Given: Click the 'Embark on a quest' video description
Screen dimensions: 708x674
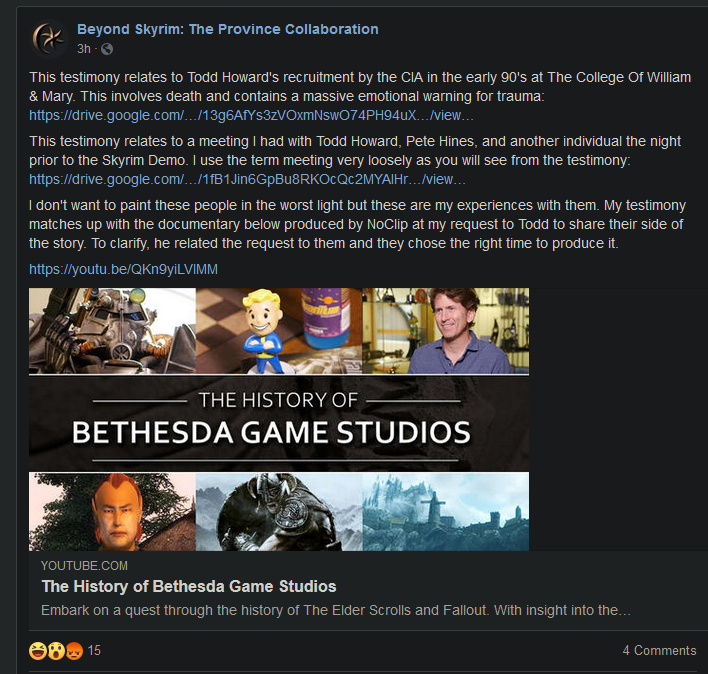Looking at the screenshot, I should 336,610.
